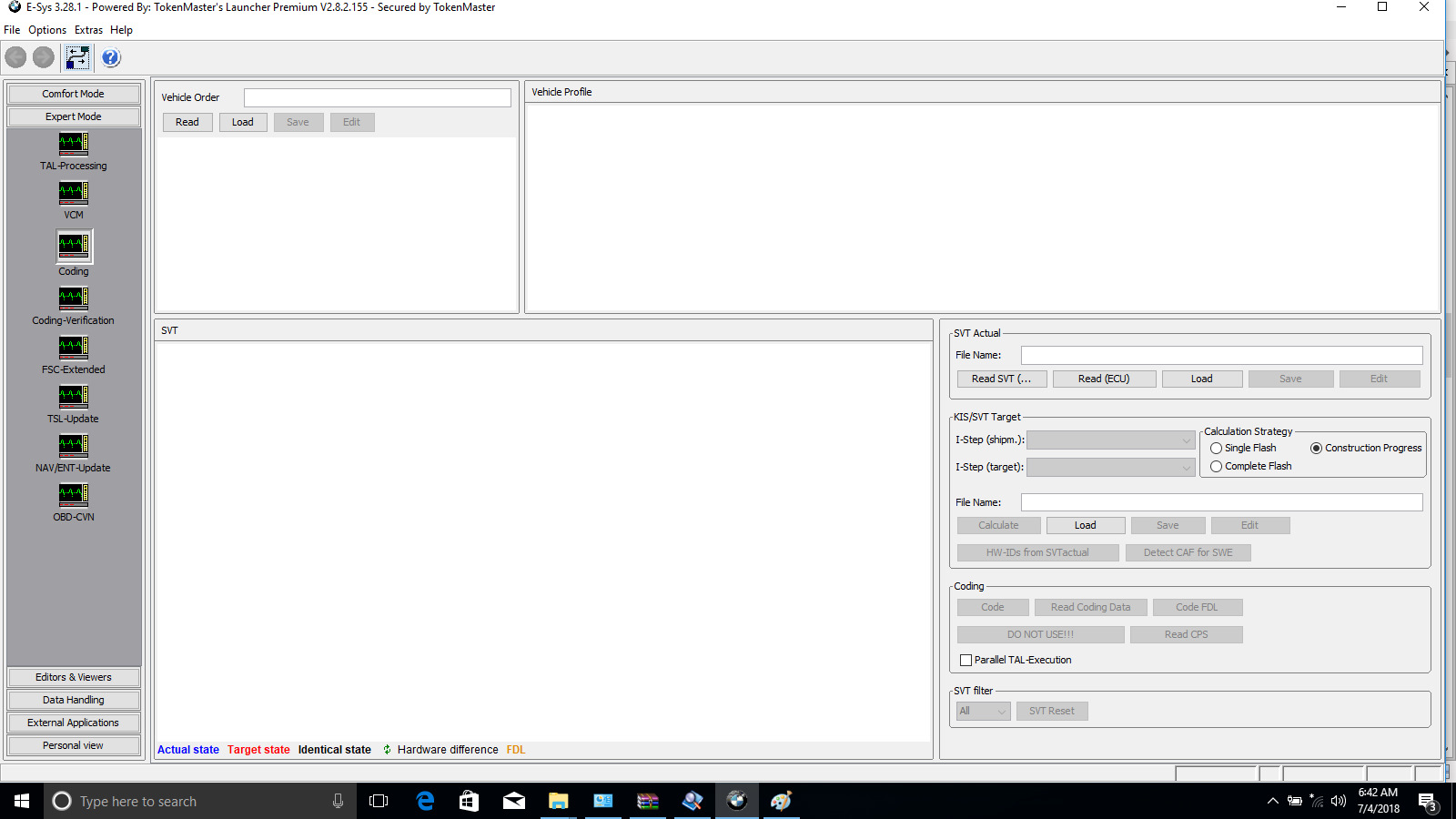The width and height of the screenshot is (1456, 819).
Task: Expand the Personal view section
Action: point(74,745)
